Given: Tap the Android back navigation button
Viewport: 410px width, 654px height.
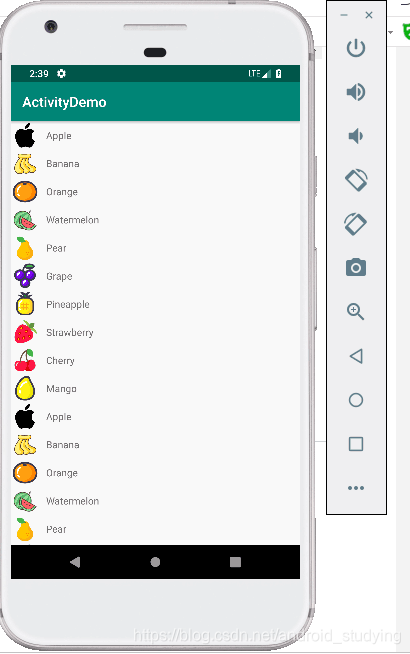Looking at the screenshot, I should coord(75,562).
